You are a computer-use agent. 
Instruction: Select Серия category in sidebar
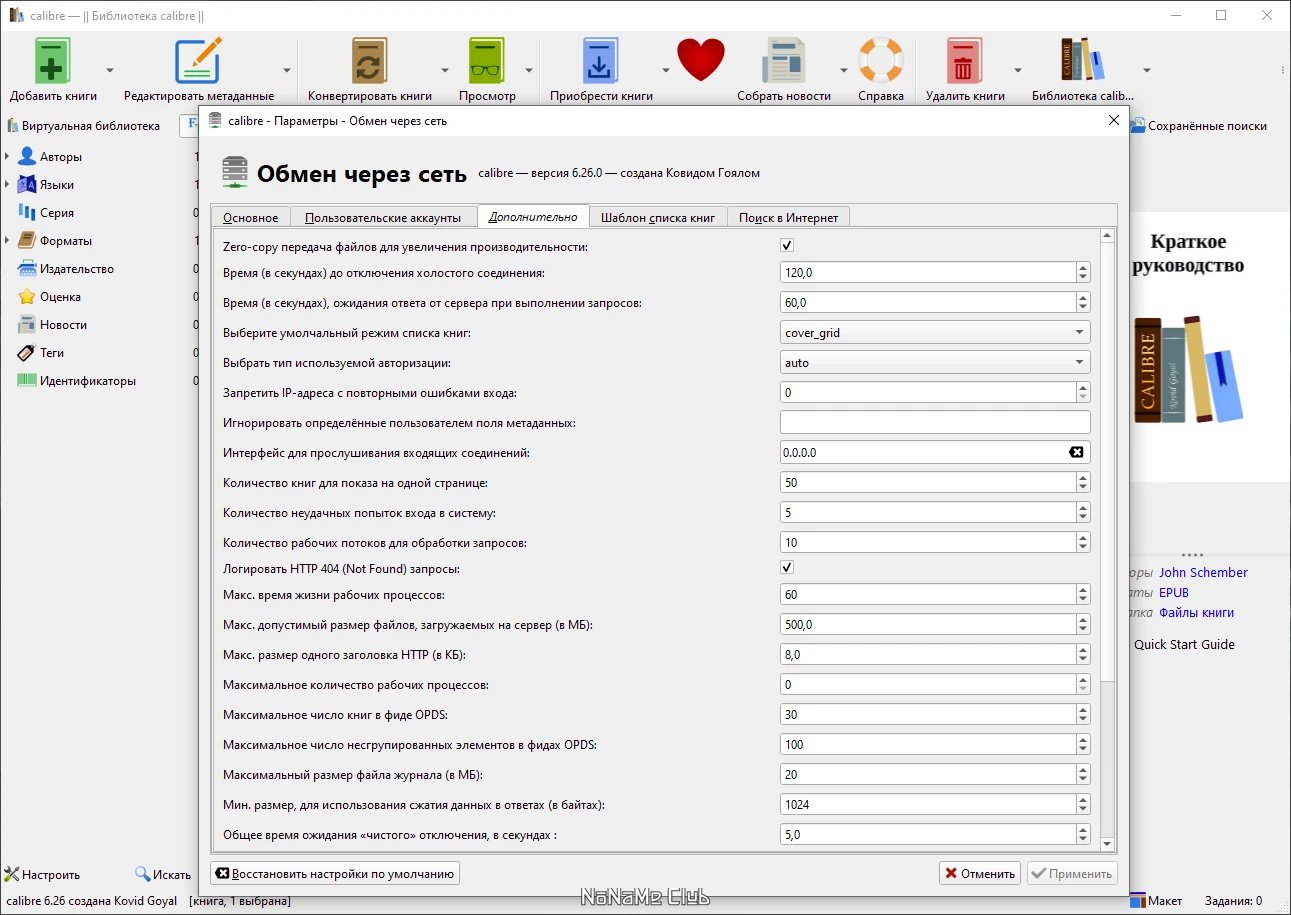pyautogui.click(x=57, y=213)
